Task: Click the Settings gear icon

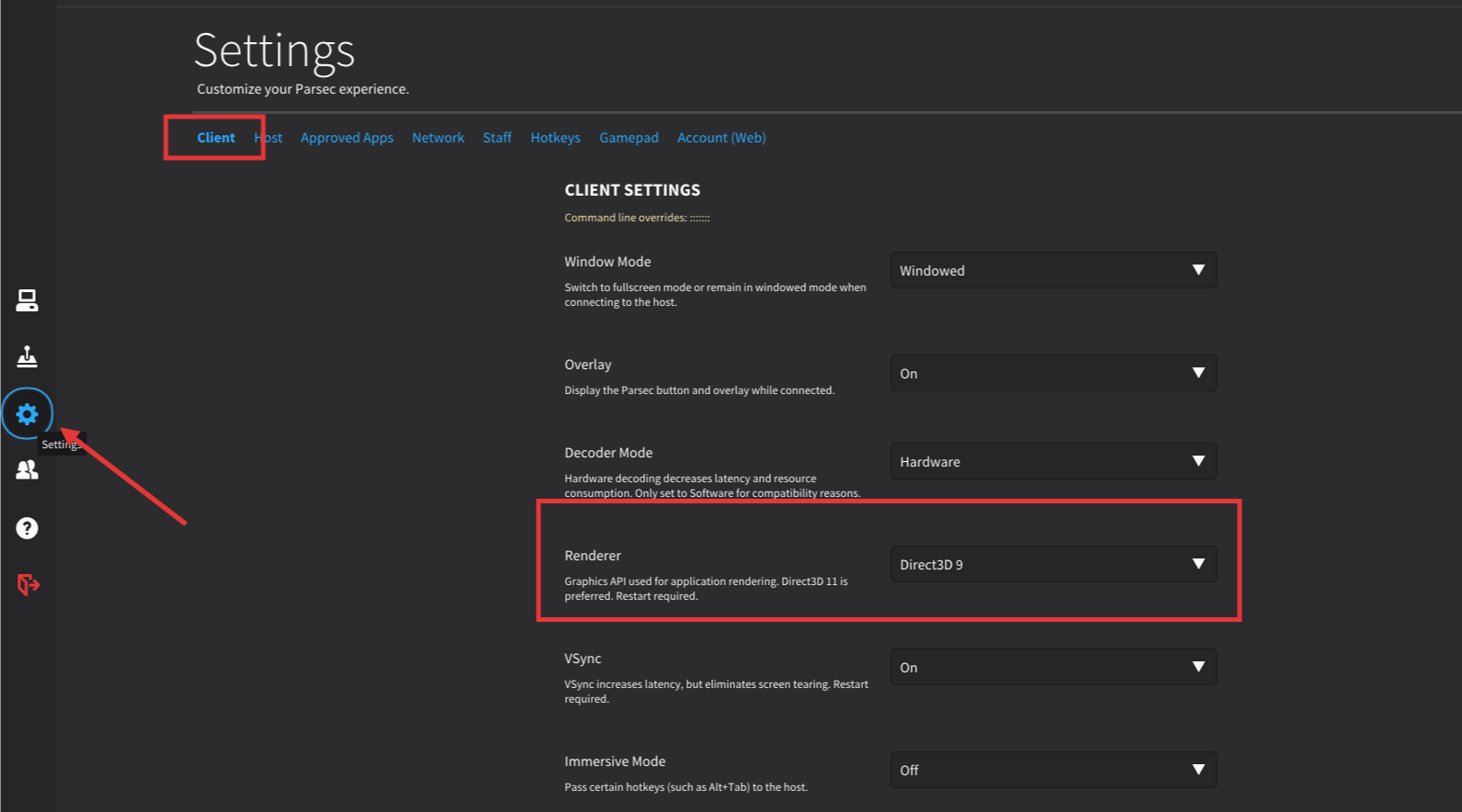Action: 28,414
